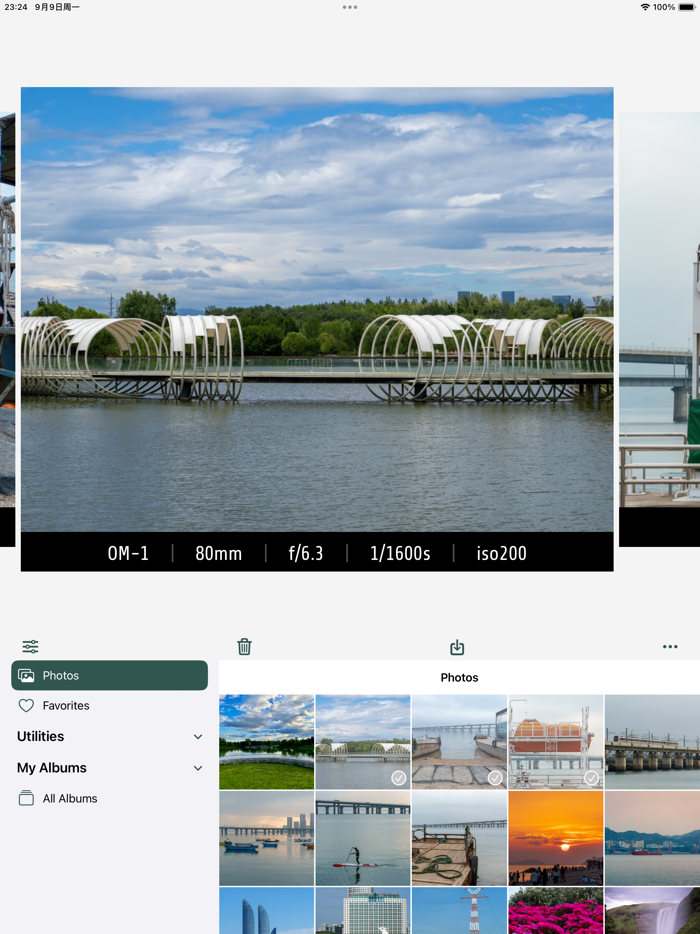Select the red ship and mountains thumbnail
The width and height of the screenshot is (700, 934).
point(652,839)
